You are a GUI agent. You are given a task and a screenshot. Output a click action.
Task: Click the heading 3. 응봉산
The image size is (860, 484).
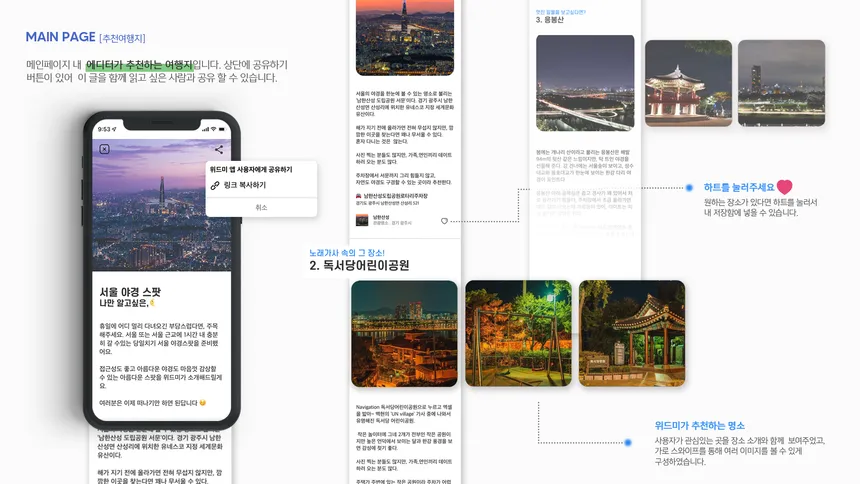tap(550, 20)
